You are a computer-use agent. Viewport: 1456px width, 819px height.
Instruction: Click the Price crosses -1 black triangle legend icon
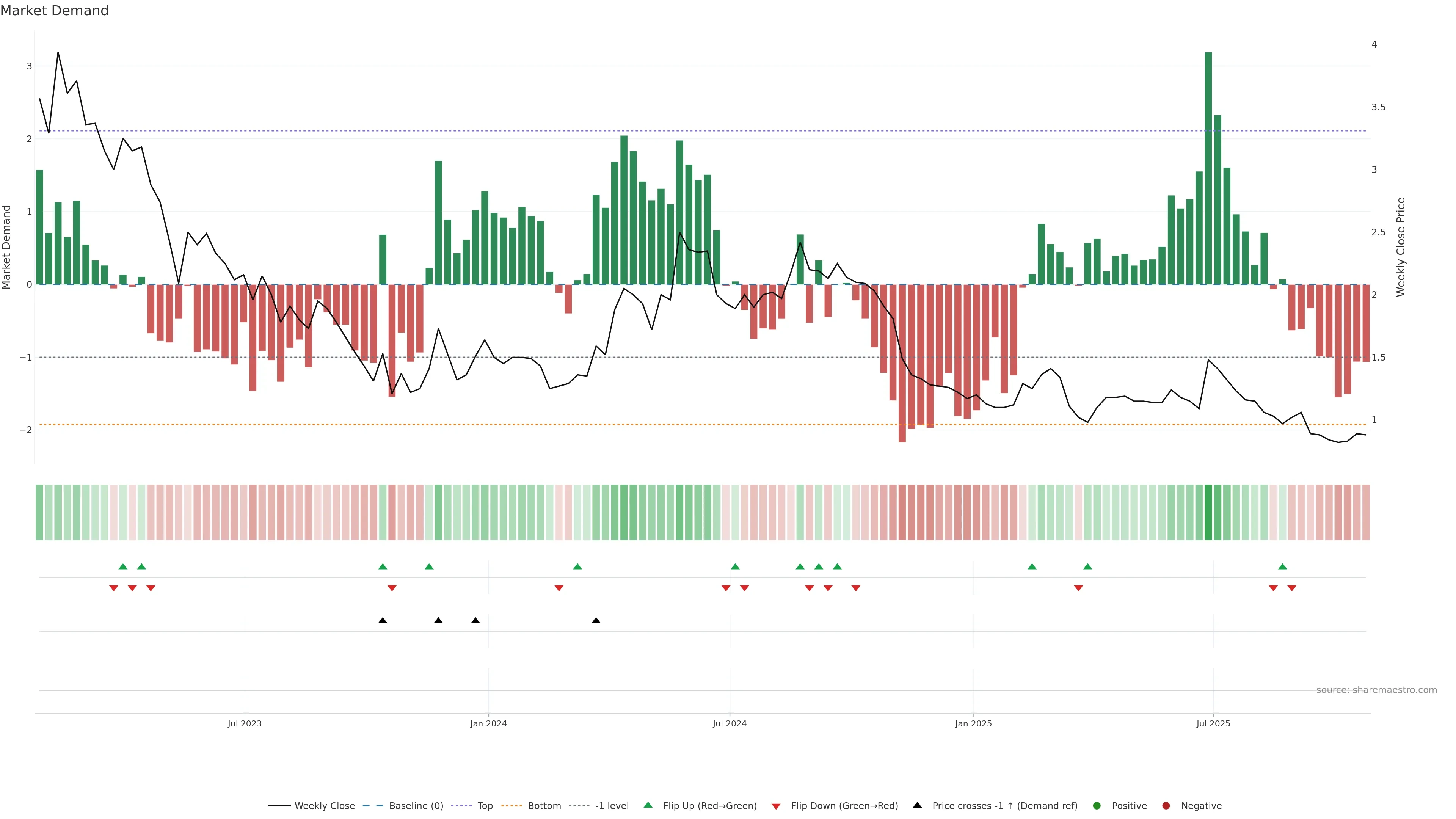tap(917, 805)
